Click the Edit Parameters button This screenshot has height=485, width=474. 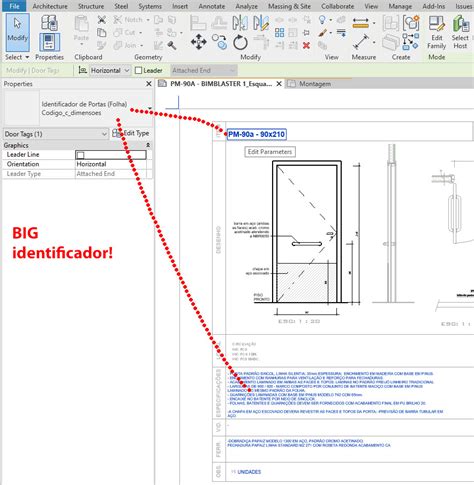pyautogui.click(x=270, y=152)
